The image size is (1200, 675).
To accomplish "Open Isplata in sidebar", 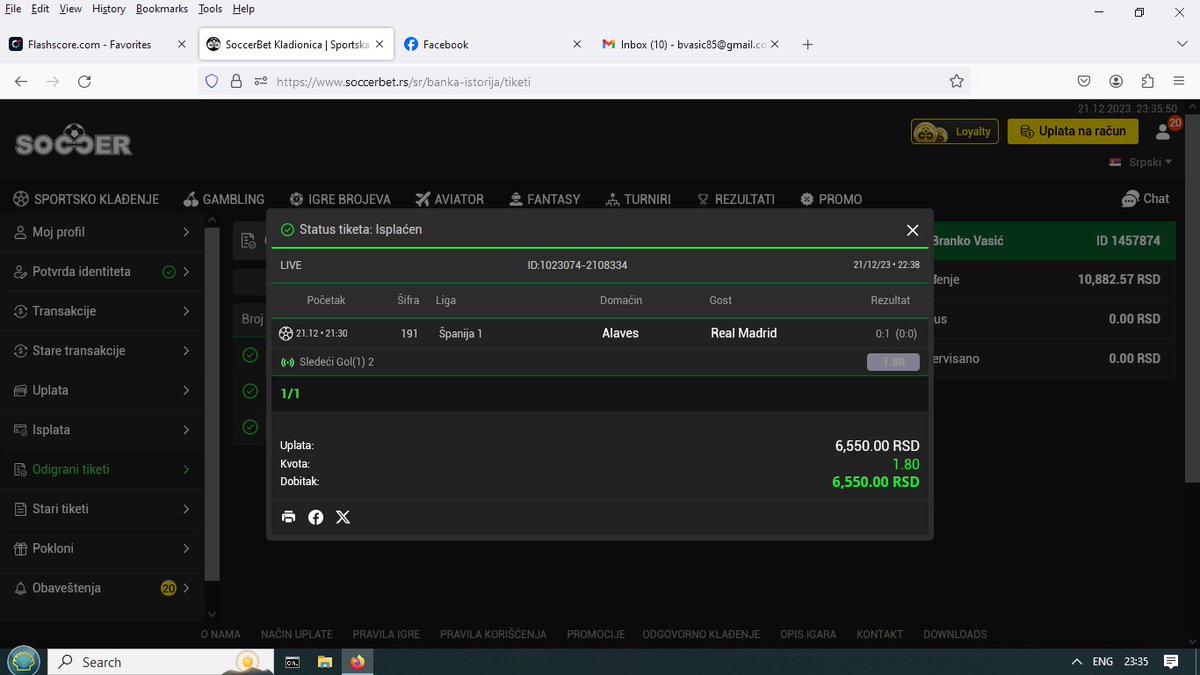I will point(102,430).
